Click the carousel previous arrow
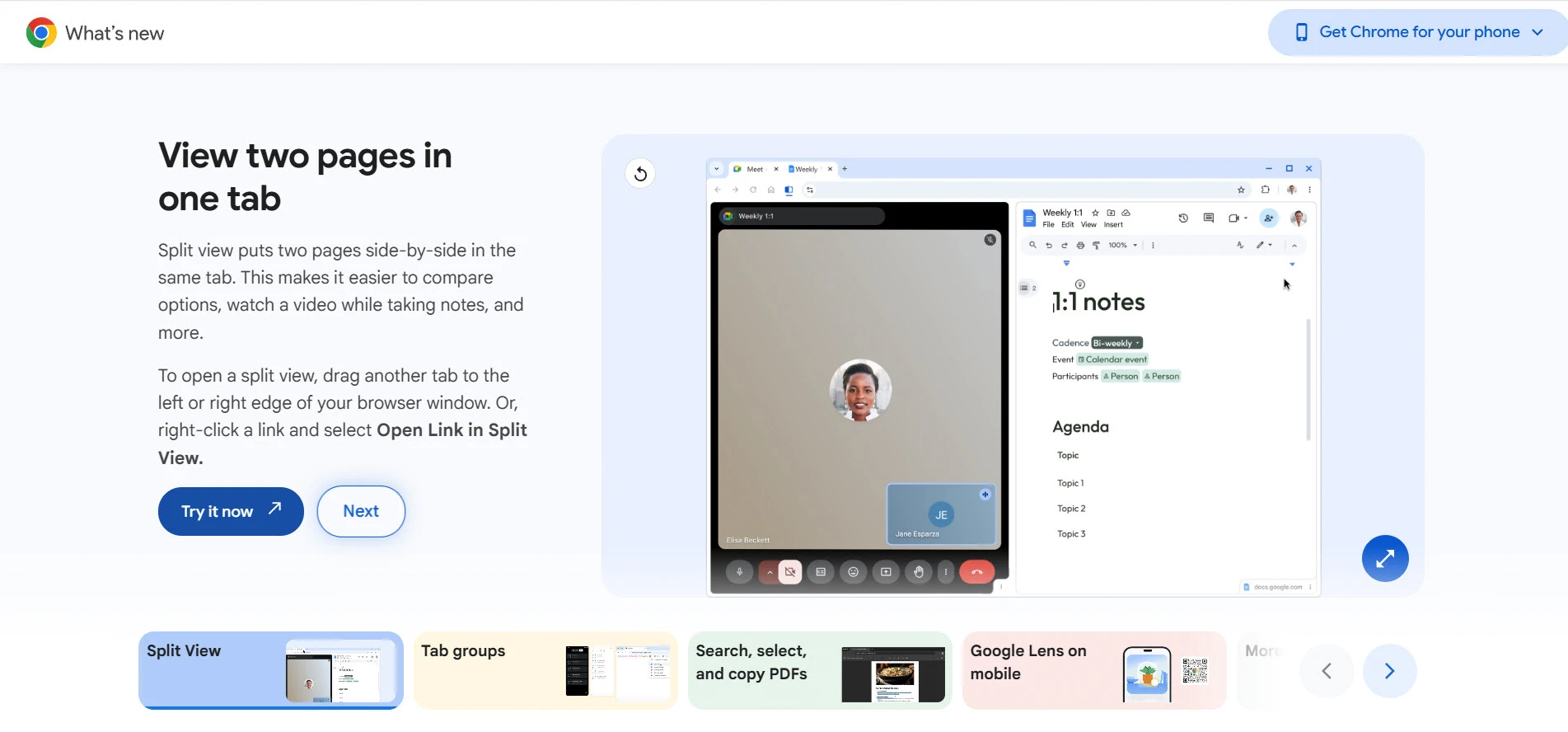The width and height of the screenshot is (1568, 732). [1326, 671]
